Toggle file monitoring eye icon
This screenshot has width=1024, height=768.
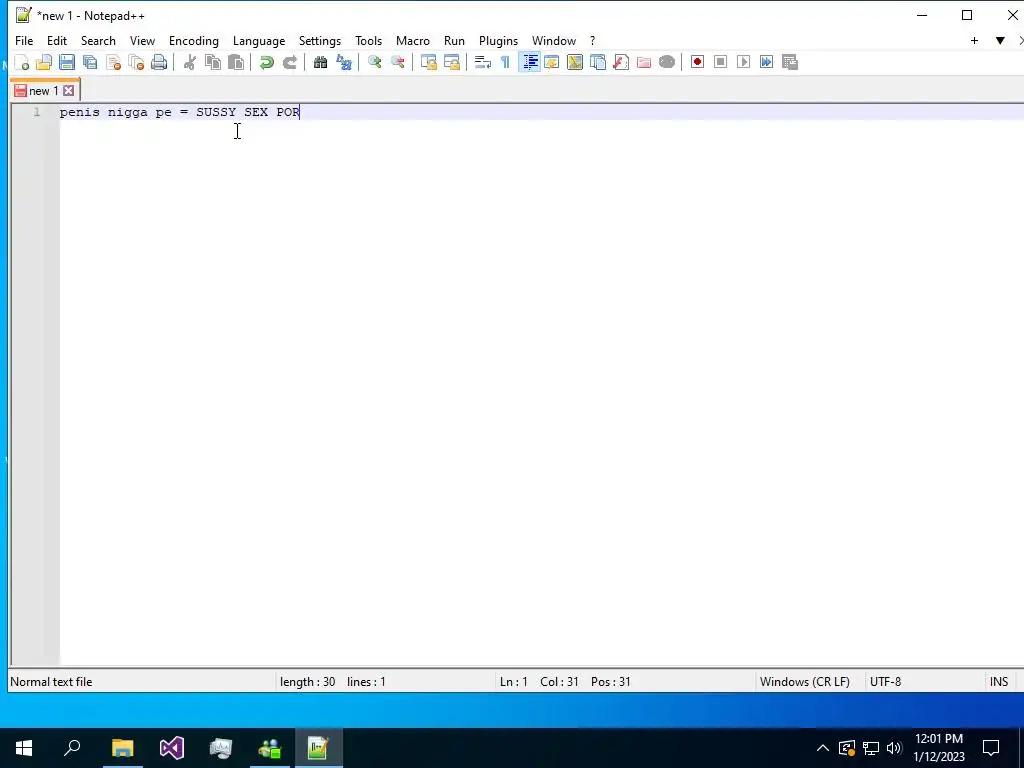(x=667, y=62)
